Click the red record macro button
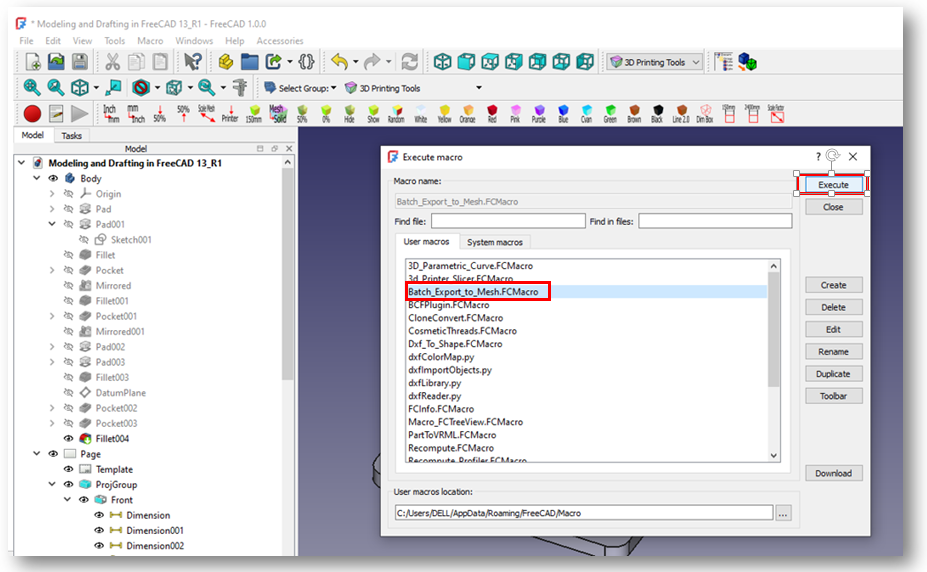 pyautogui.click(x=33, y=114)
